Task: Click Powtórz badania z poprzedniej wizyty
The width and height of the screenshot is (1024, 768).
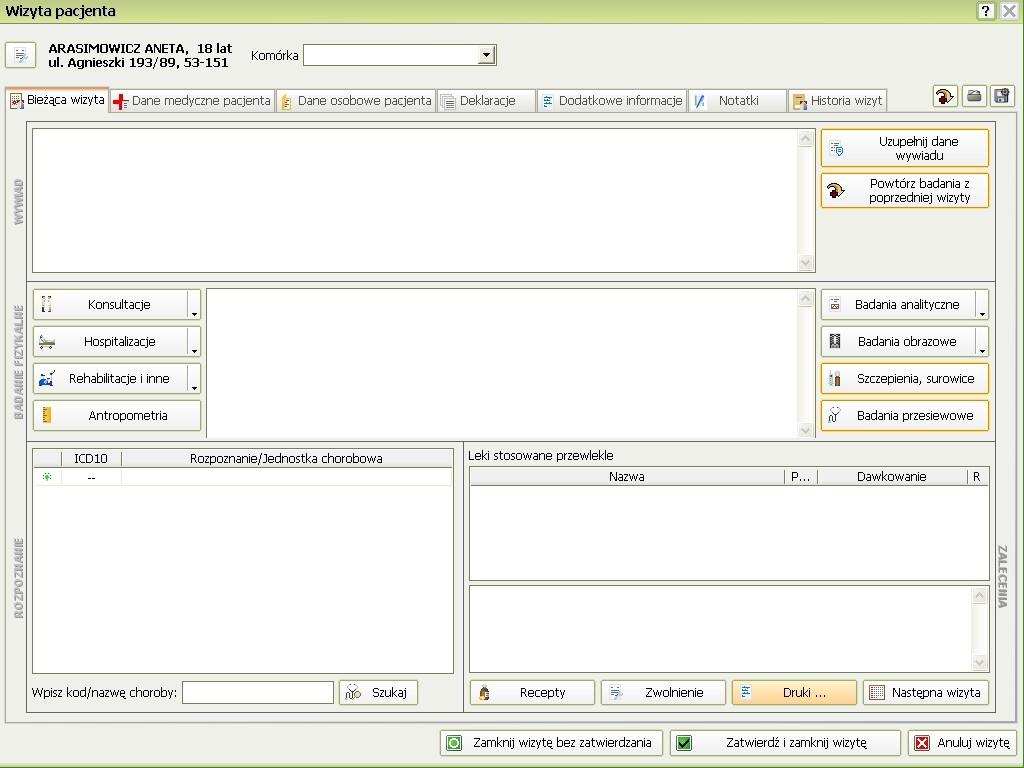Action: (x=904, y=191)
